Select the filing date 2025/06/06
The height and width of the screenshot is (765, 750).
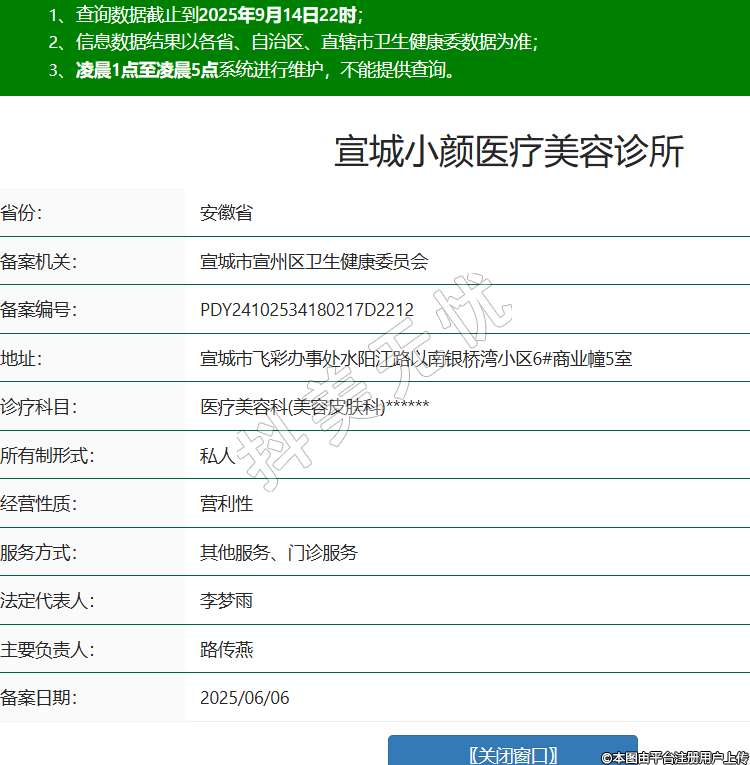[245, 698]
